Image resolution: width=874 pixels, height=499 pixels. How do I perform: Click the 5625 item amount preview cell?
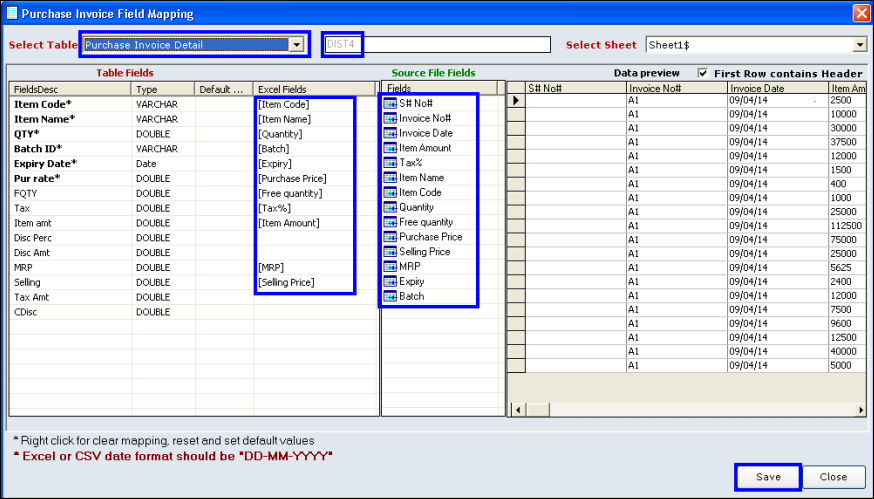(x=847, y=268)
